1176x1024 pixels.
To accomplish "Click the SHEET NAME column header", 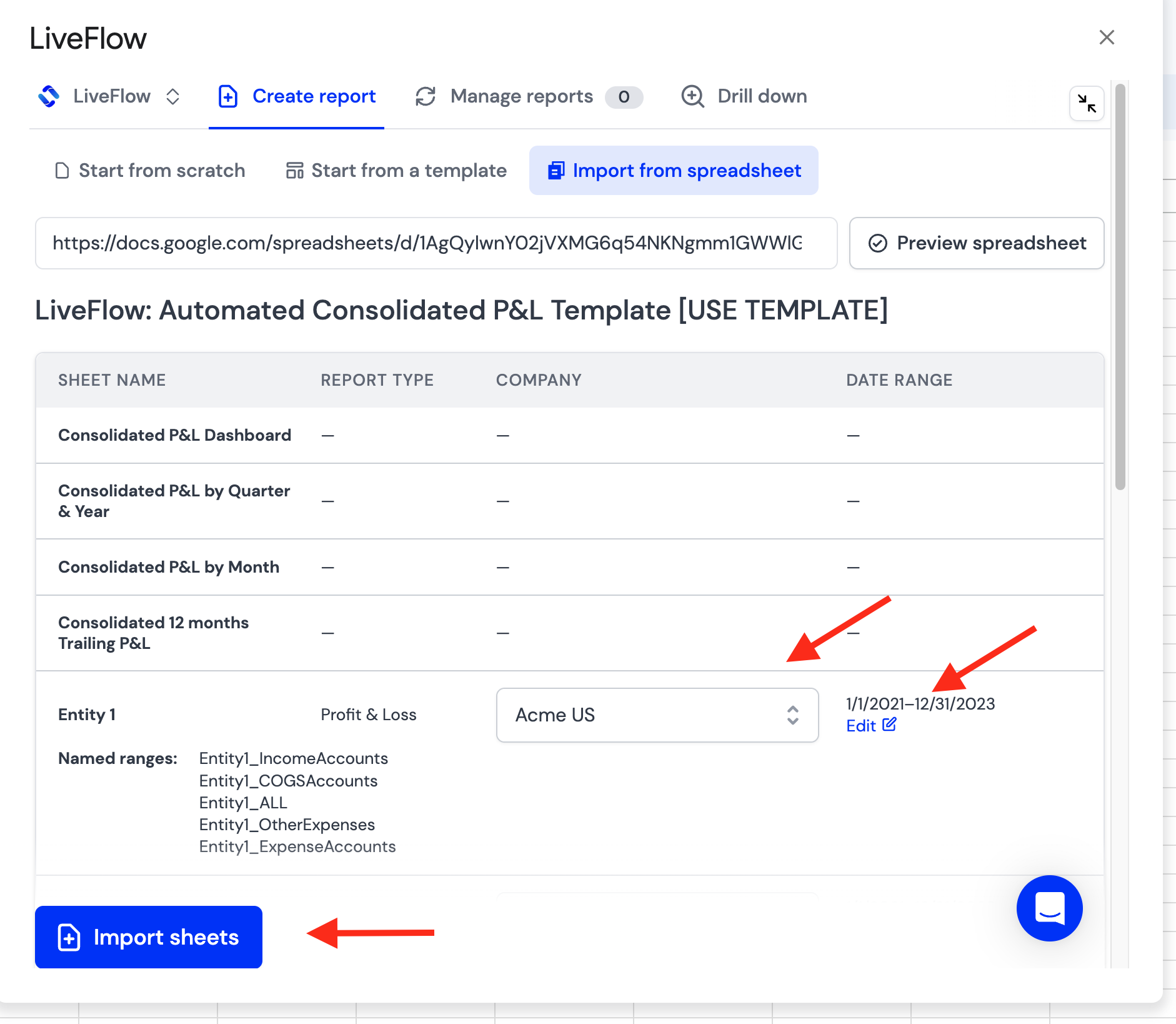I will 112,380.
